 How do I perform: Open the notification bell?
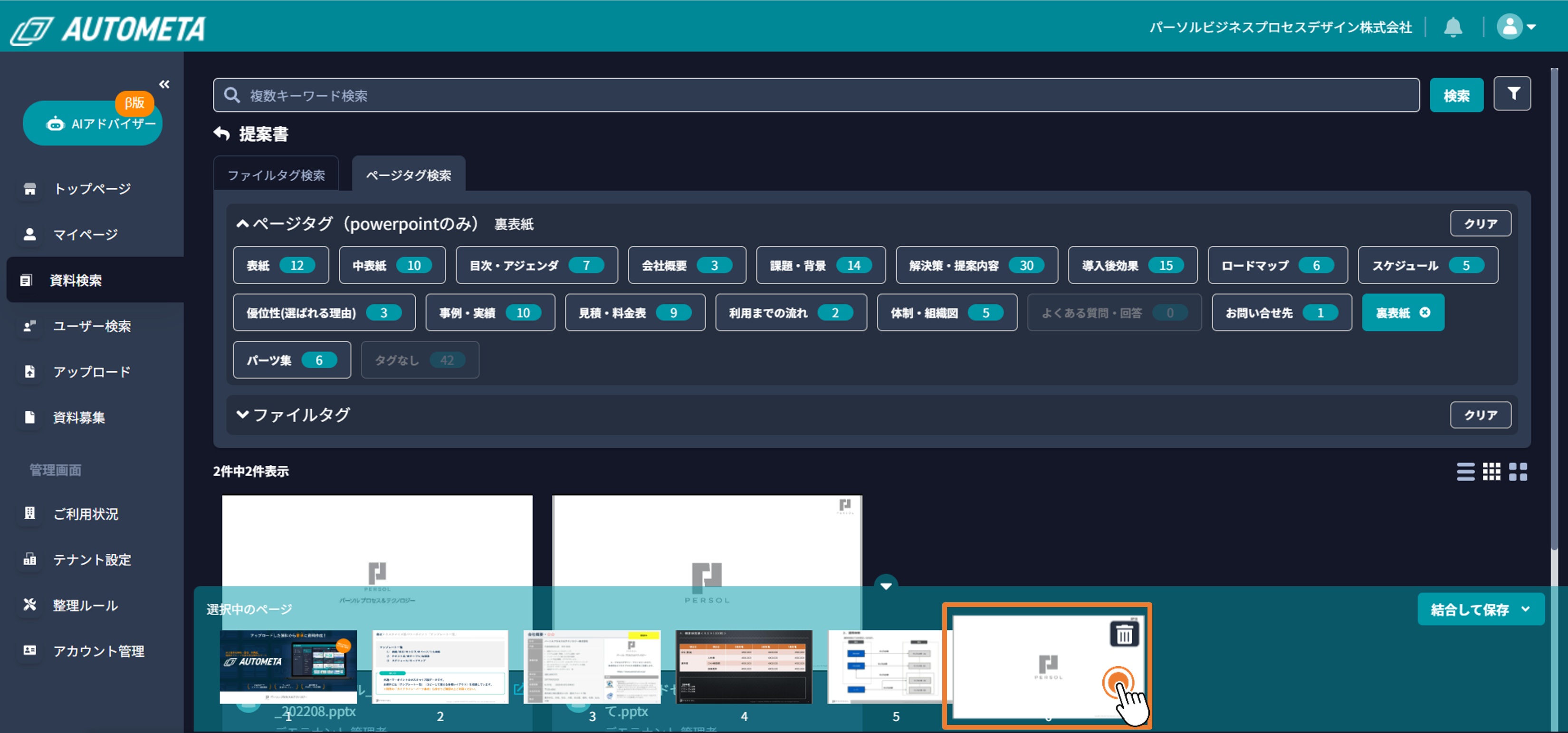1453,28
